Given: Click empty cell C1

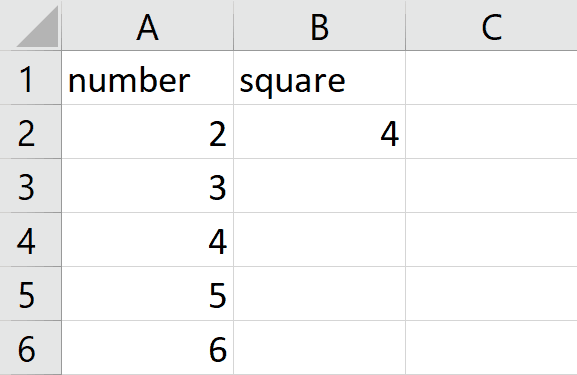Looking at the screenshot, I should 491,78.
